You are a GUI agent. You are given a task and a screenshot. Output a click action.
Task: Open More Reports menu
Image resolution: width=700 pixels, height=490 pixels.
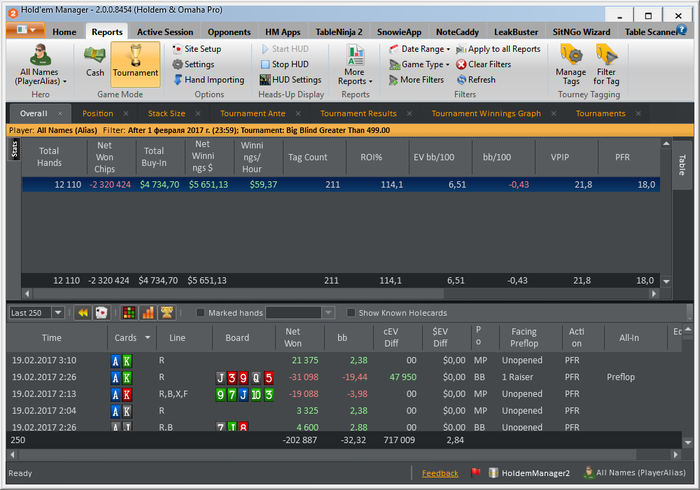[355, 65]
